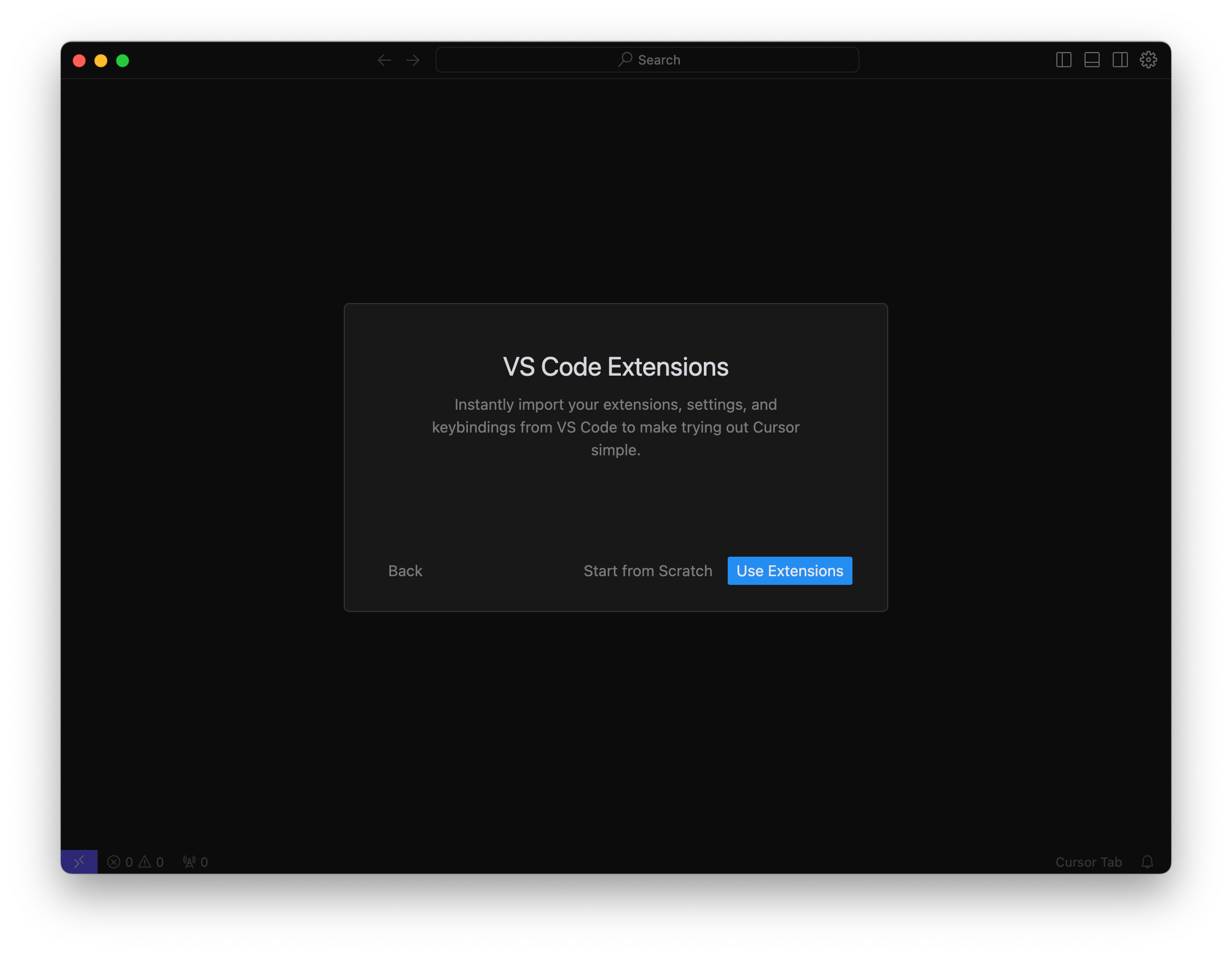This screenshot has width=1232, height=954.
Task: Open settings via the gear icon
Action: click(1148, 60)
